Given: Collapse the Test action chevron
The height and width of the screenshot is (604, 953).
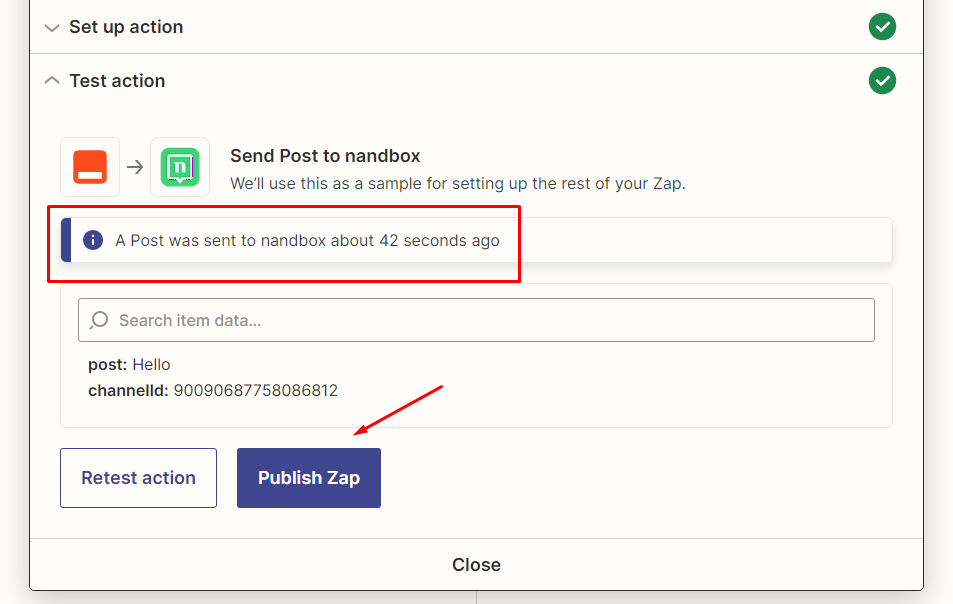Looking at the screenshot, I should coord(52,81).
